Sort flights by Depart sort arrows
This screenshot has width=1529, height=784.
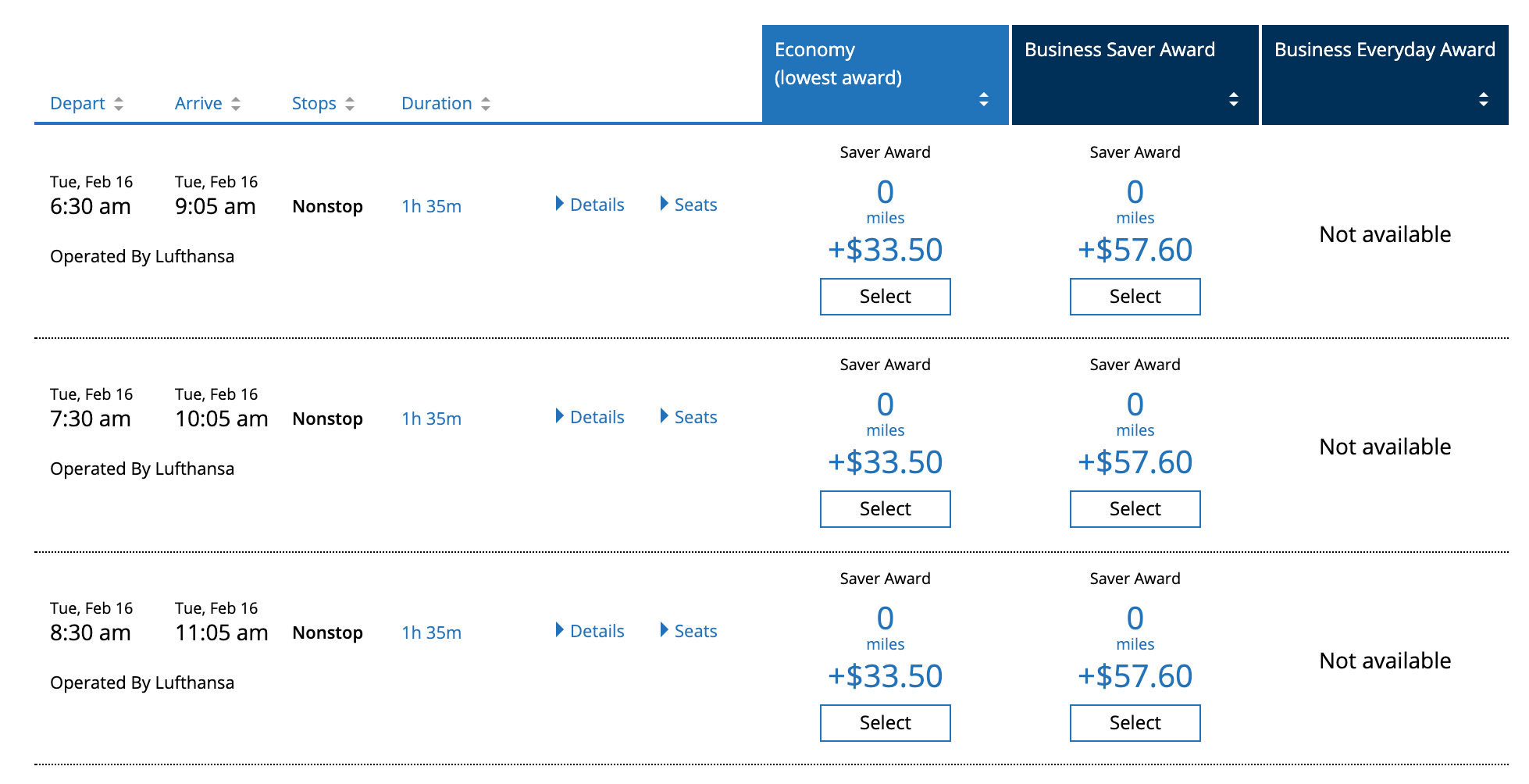119,104
